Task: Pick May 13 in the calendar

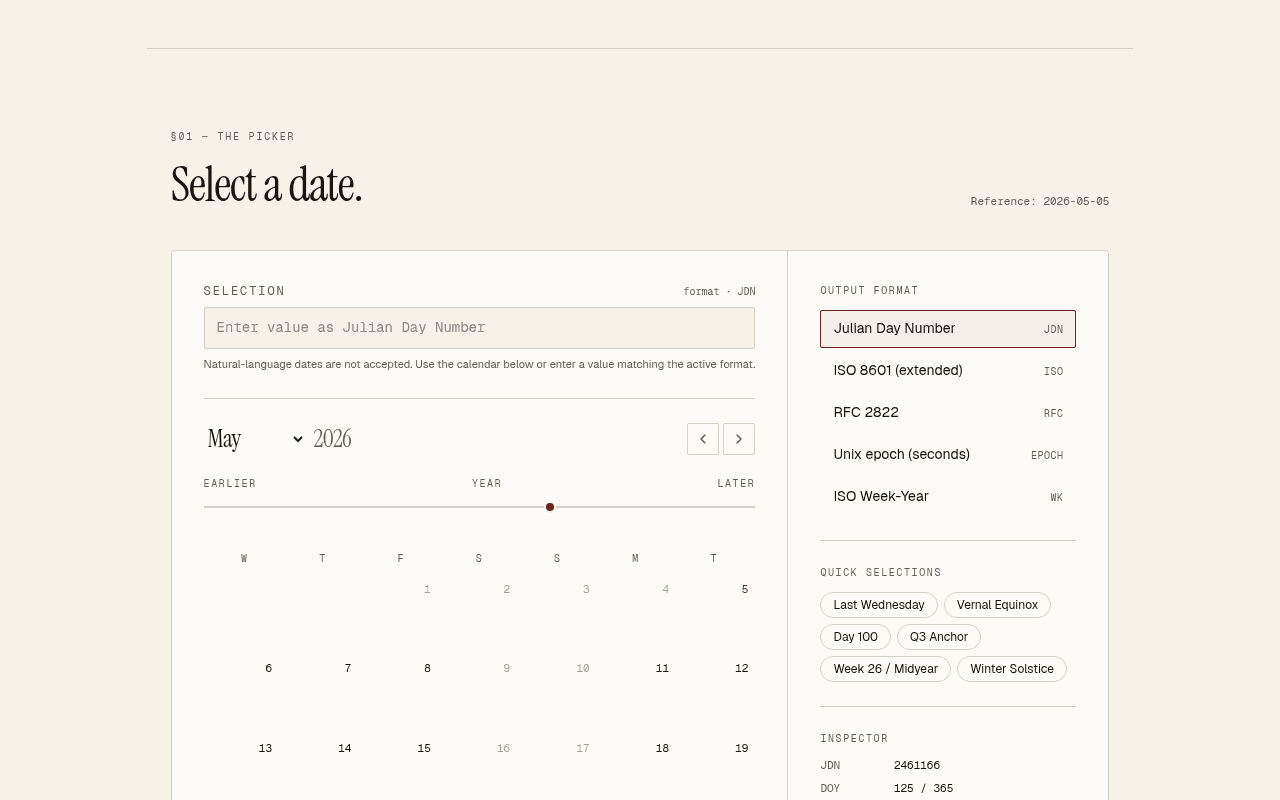Action: 243,767
